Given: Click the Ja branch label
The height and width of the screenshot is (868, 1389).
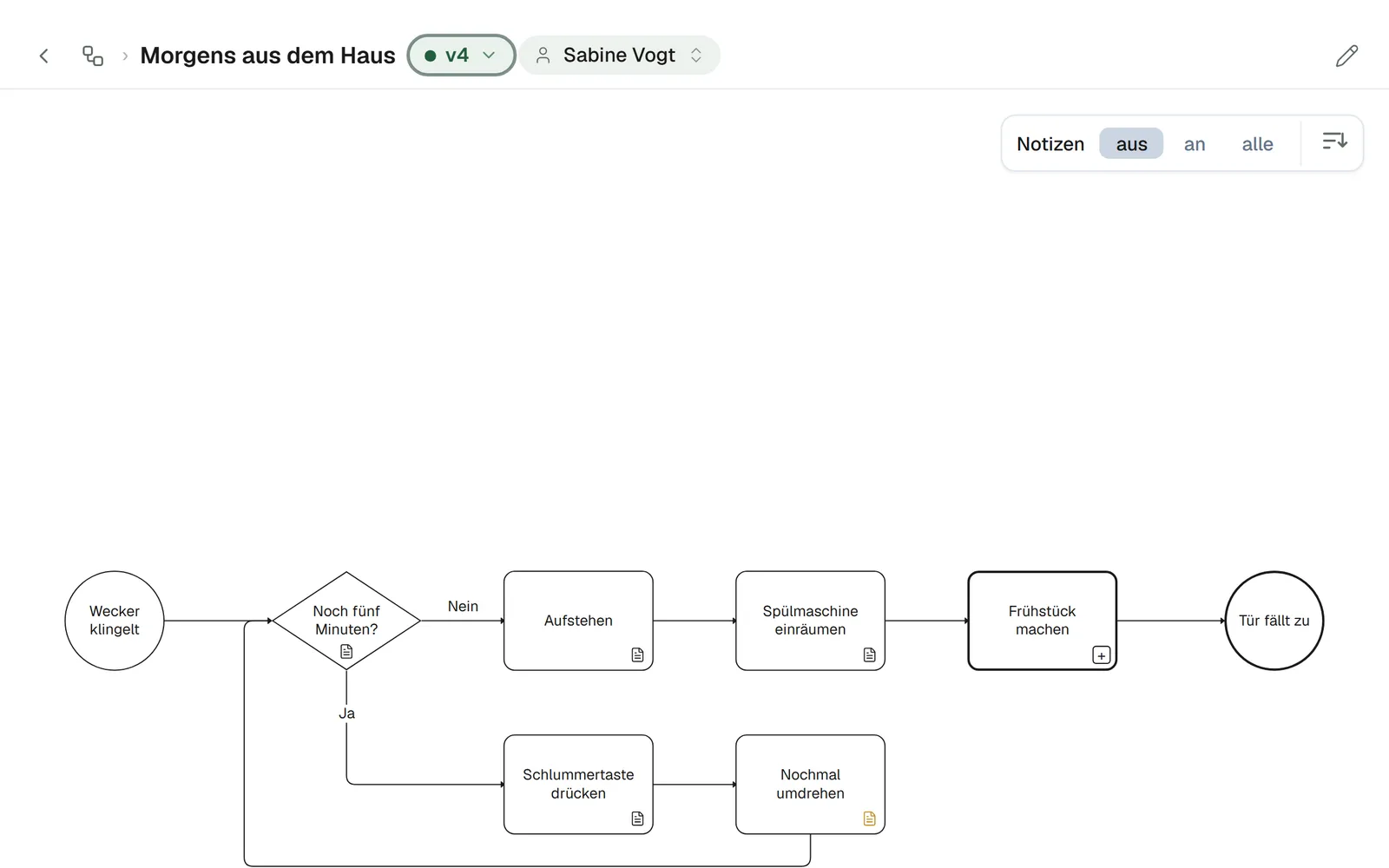Looking at the screenshot, I should click(x=346, y=713).
